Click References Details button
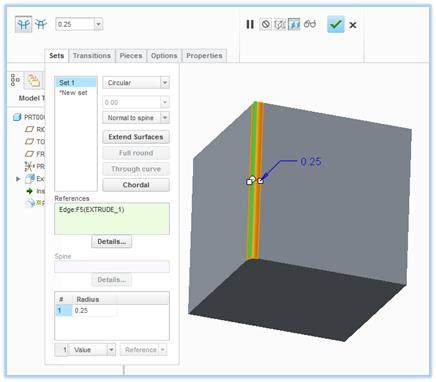Viewport: 436px width, 382px height. point(111,242)
